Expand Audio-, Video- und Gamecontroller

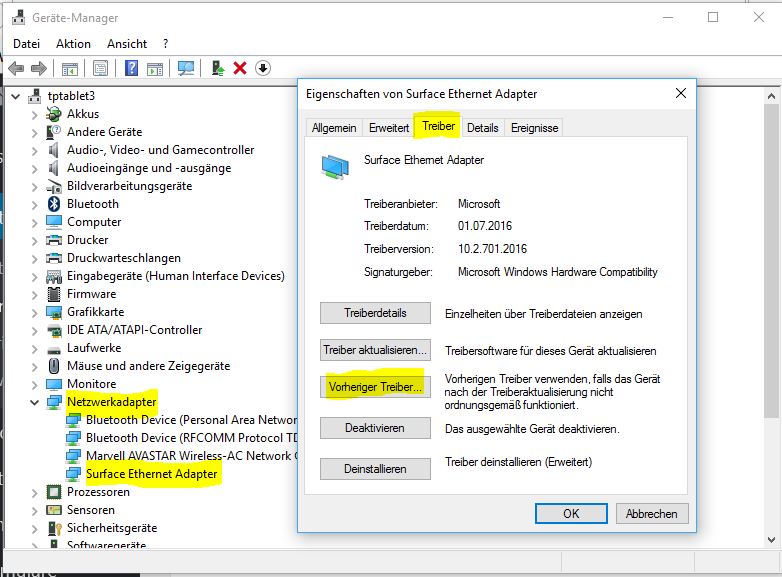coord(34,151)
